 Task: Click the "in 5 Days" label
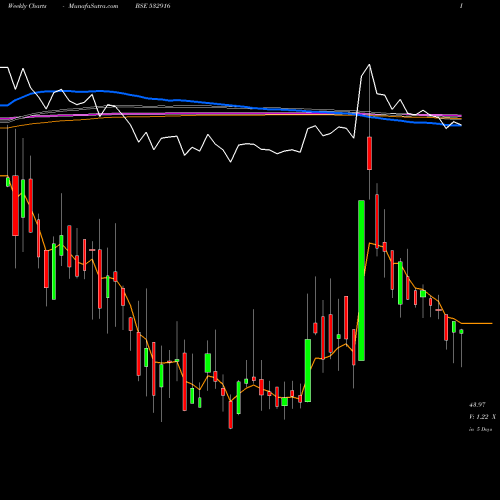tap(480, 429)
